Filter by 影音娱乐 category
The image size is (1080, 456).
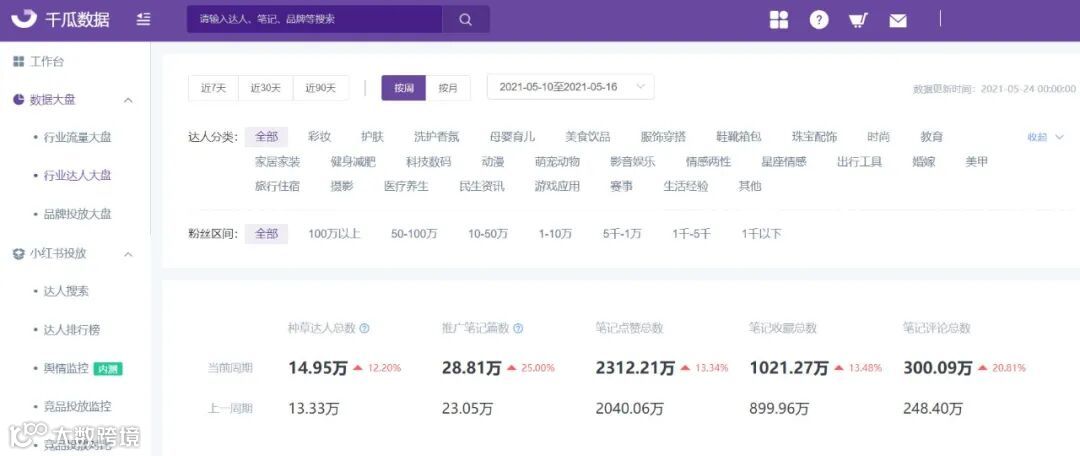(x=633, y=163)
